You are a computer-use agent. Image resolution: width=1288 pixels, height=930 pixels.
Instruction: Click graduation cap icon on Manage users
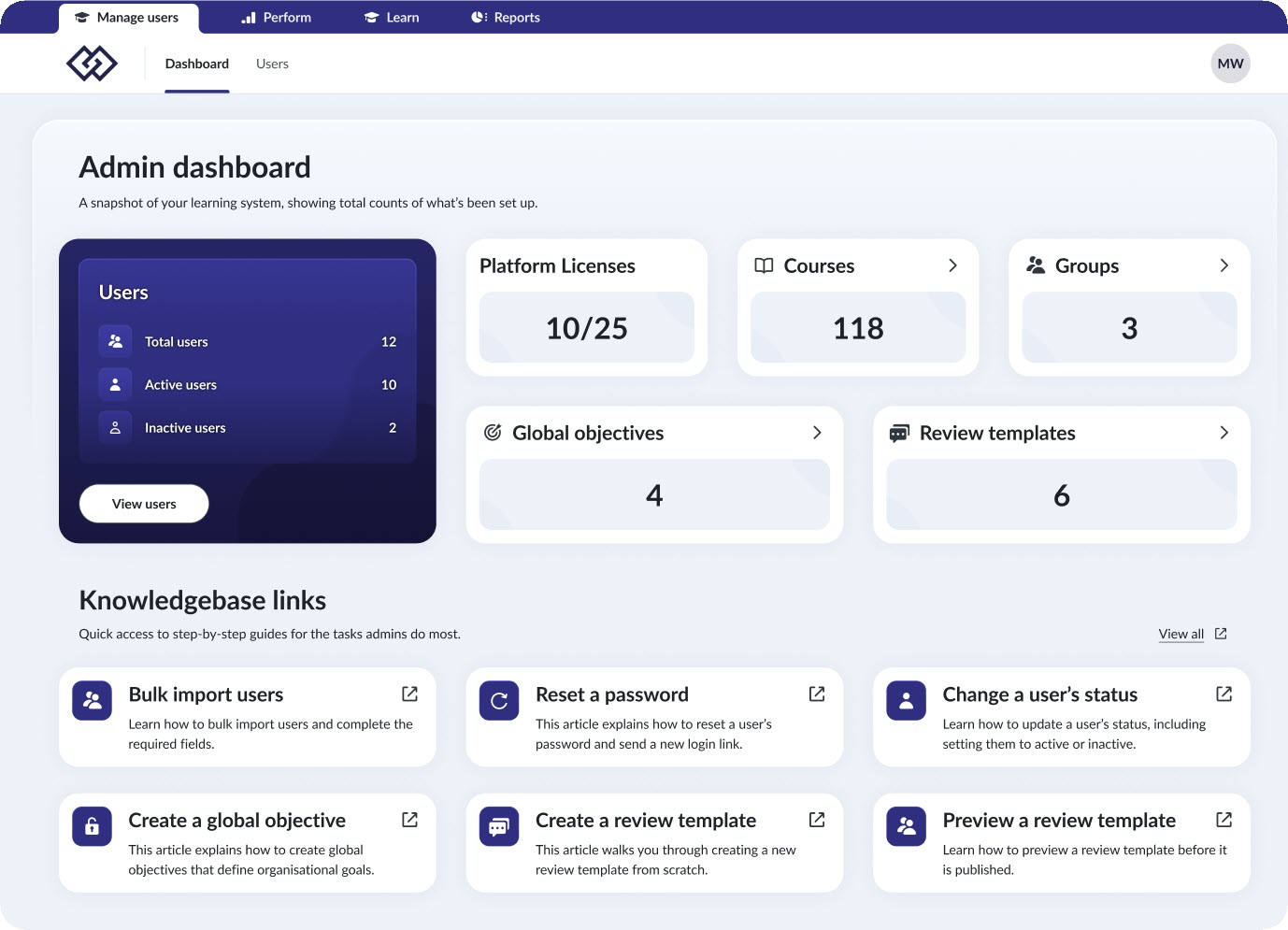click(x=81, y=18)
